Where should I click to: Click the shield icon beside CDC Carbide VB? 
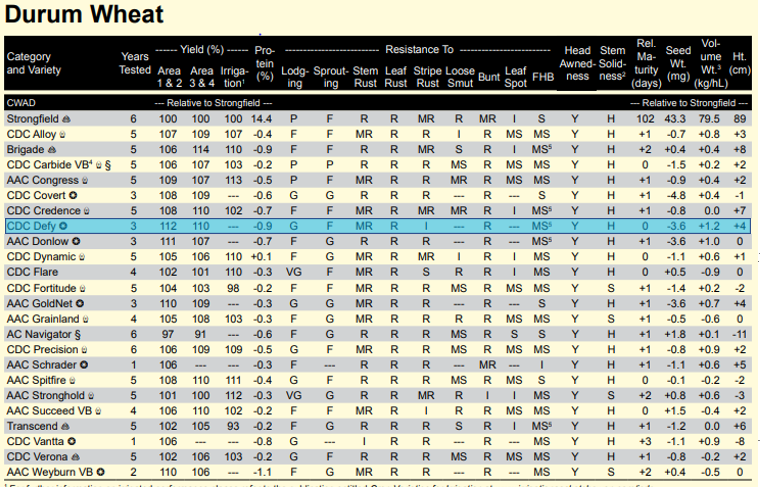tap(98, 165)
